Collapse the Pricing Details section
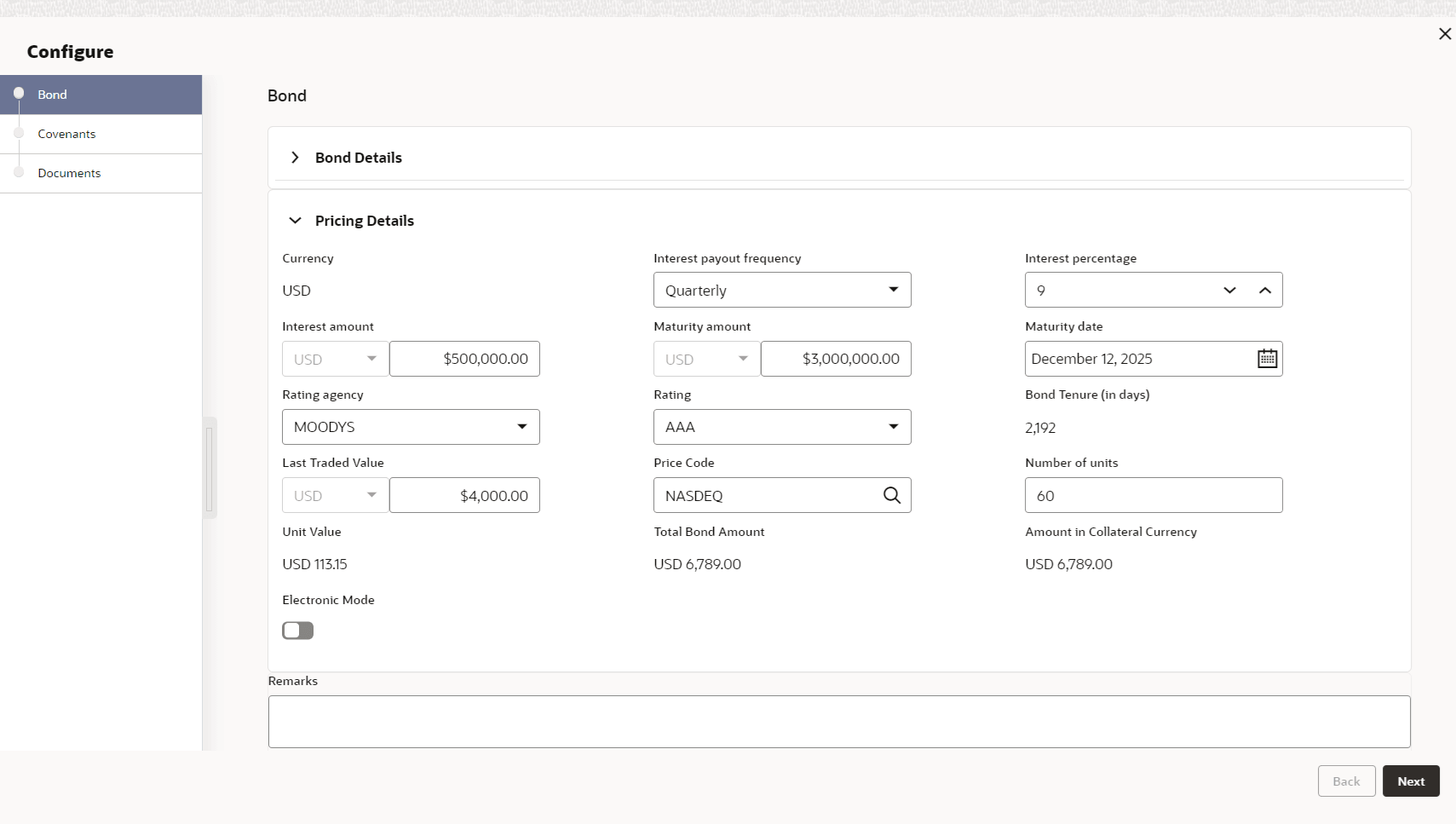 (295, 221)
